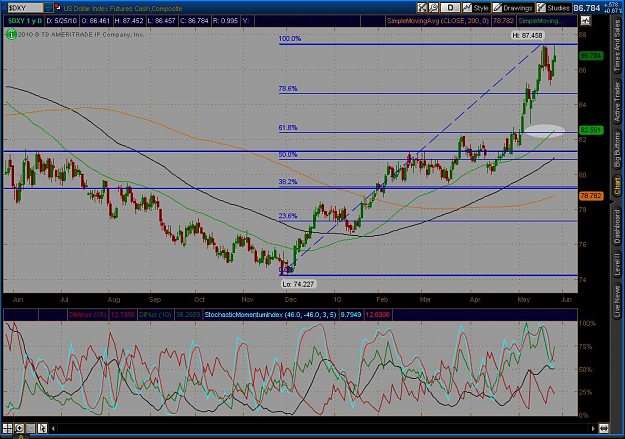Screen dimensions: 625x439
Task: Open the Live News side tab
Action: click(x=617, y=299)
